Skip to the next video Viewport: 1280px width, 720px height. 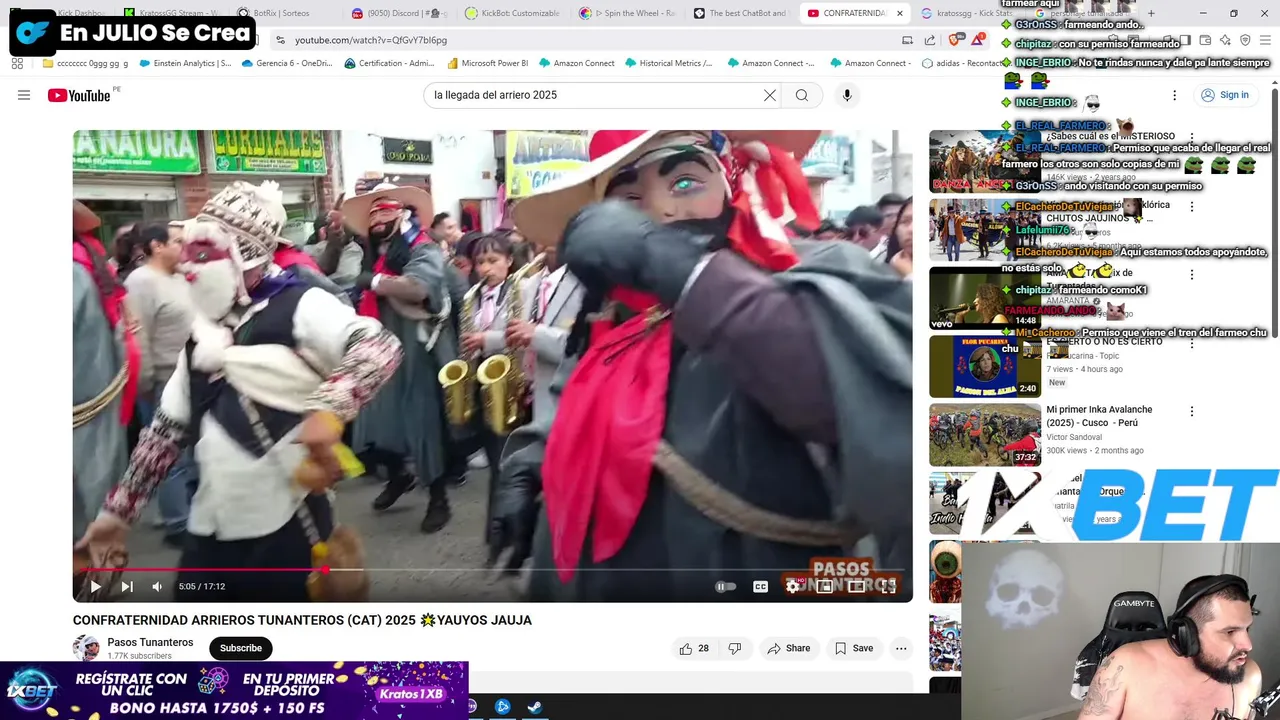pyautogui.click(x=127, y=587)
